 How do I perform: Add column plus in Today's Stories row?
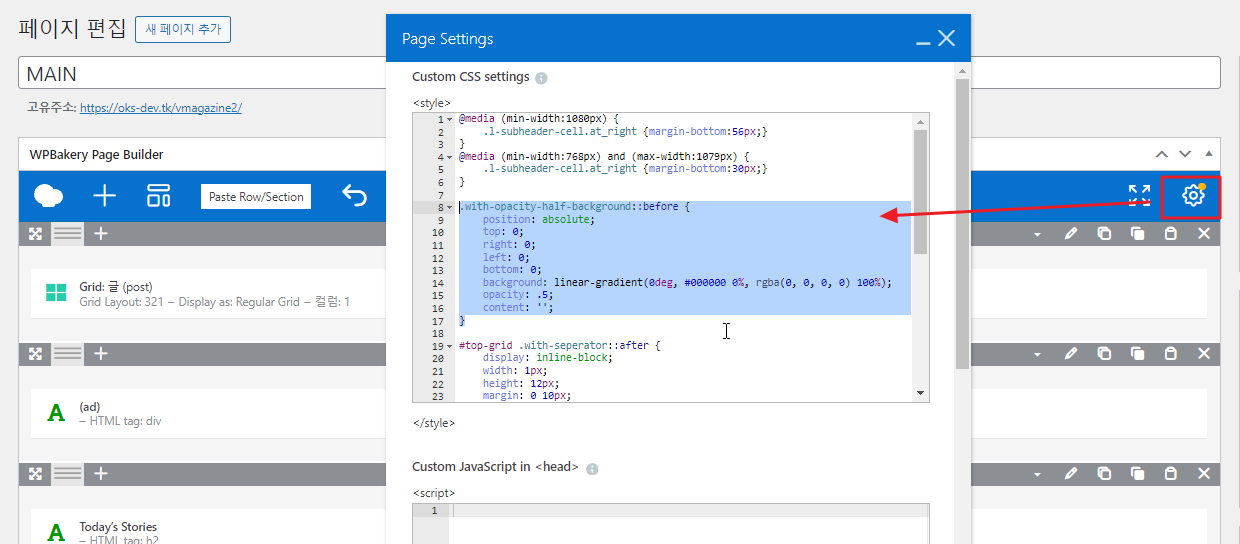(101, 474)
